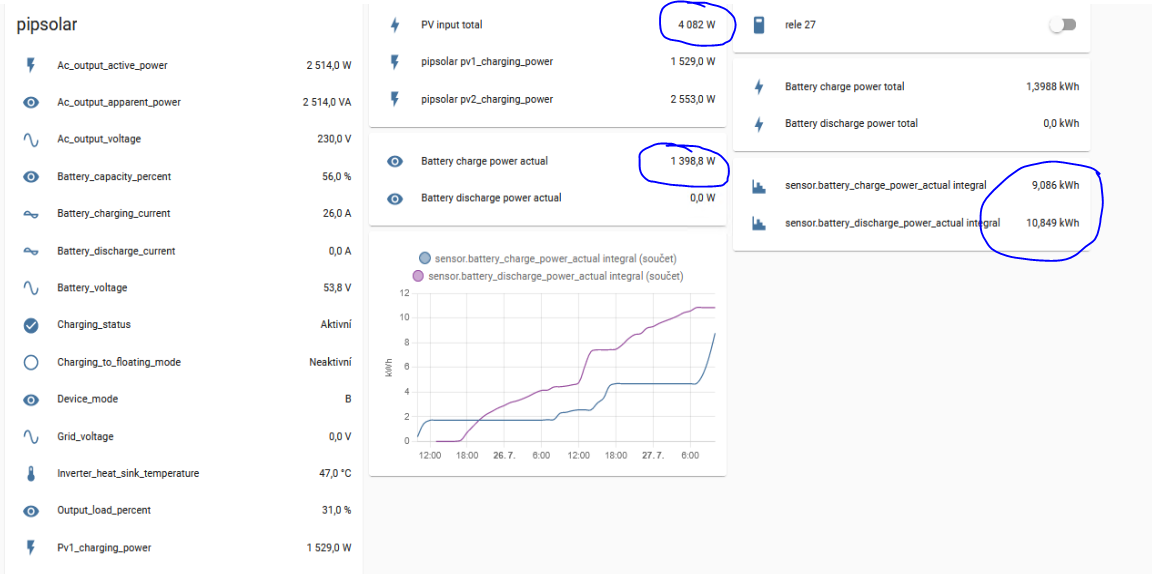Click the purple legend dot for discharge integral
This screenshot has width=1152, height=574.
[418, 276]
